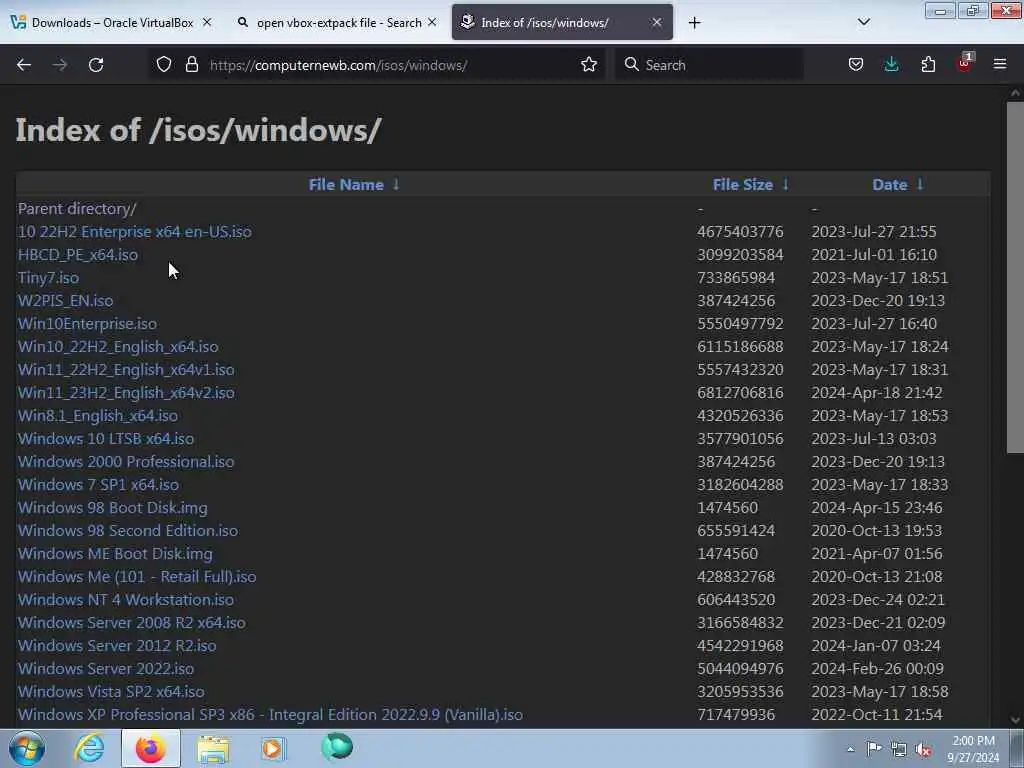Download Win10Enterprise.iso
1024x768 pixels.
[x=88, y=323]
